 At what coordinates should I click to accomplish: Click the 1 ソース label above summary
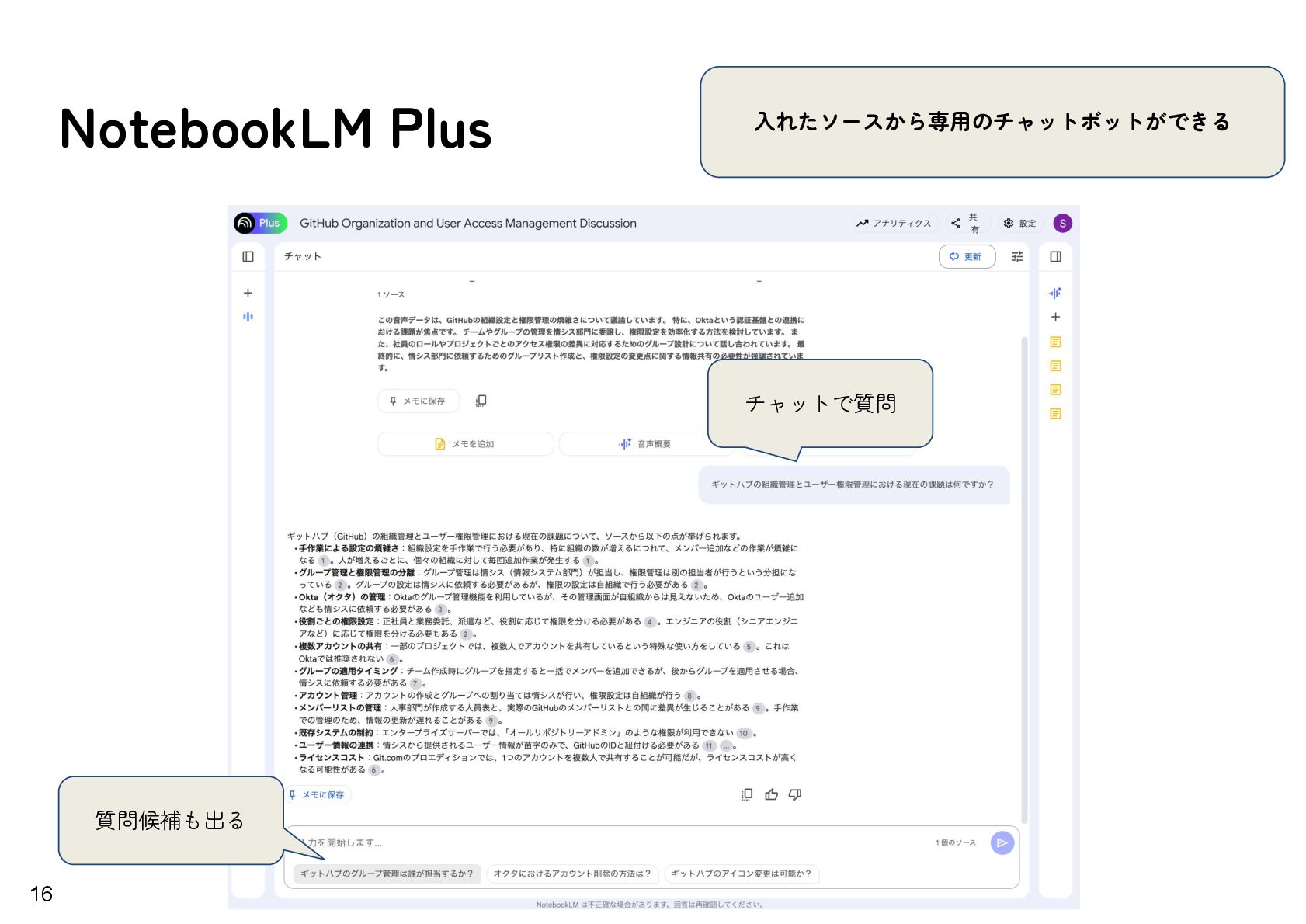[x=391, y=294]
